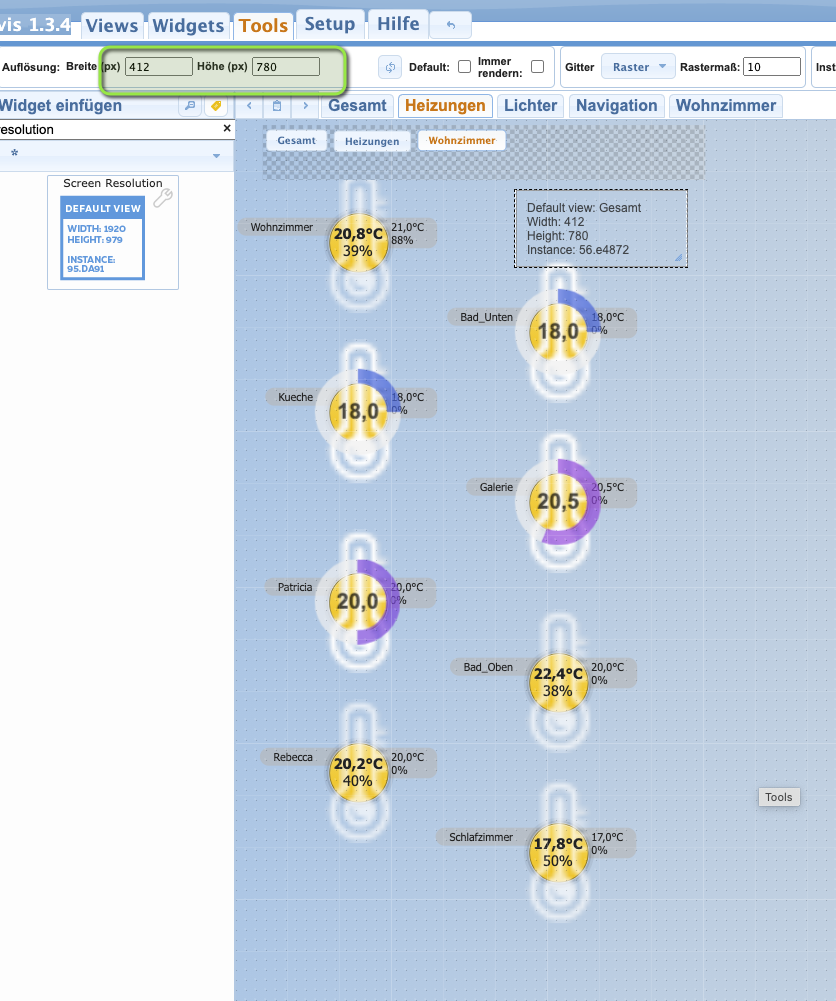Select the Kueche thermostat dial
The width and height of the screenshot is (836, 1001).
(x=358, y=411)
